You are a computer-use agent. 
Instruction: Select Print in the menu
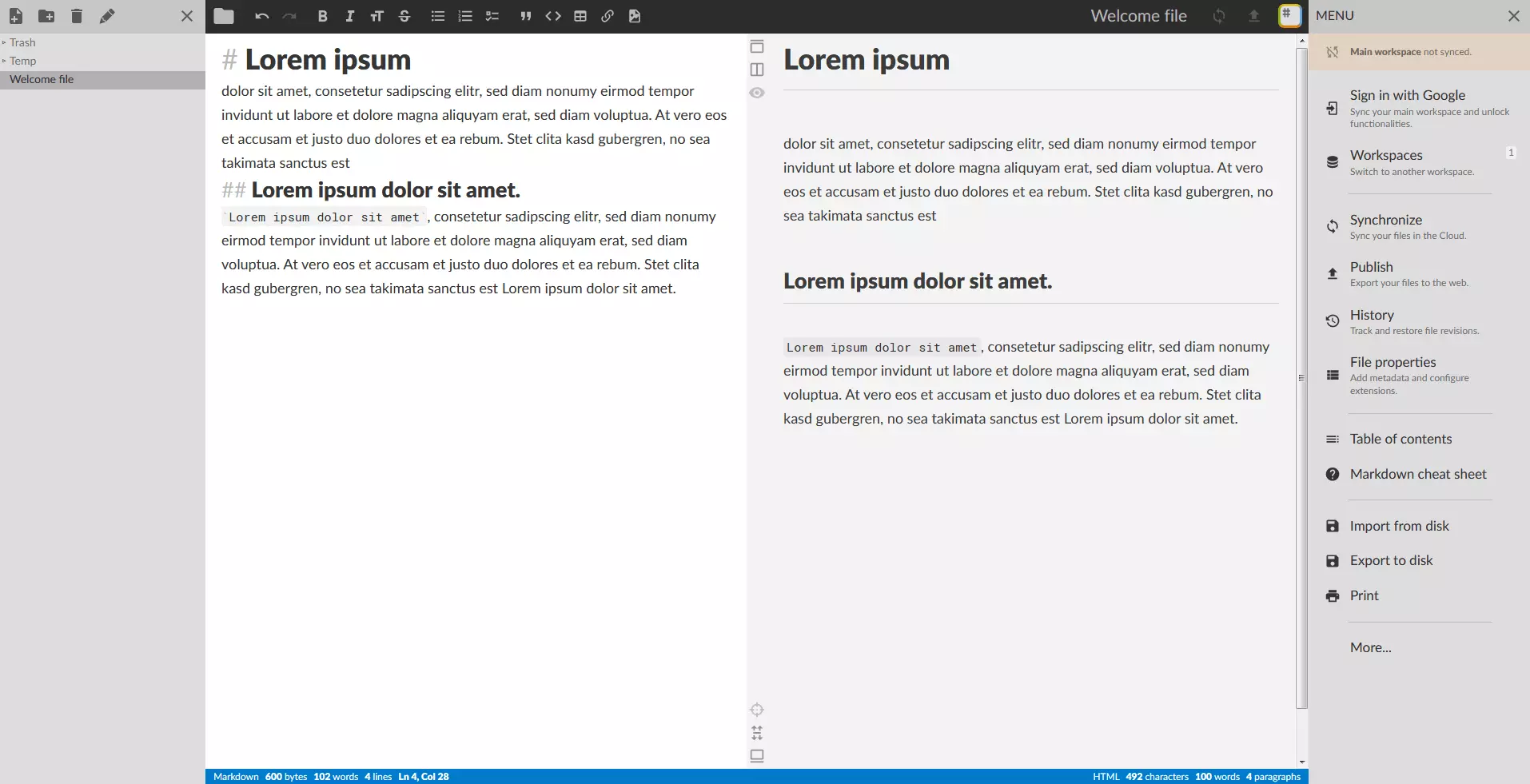click(x=1419, y=595)
